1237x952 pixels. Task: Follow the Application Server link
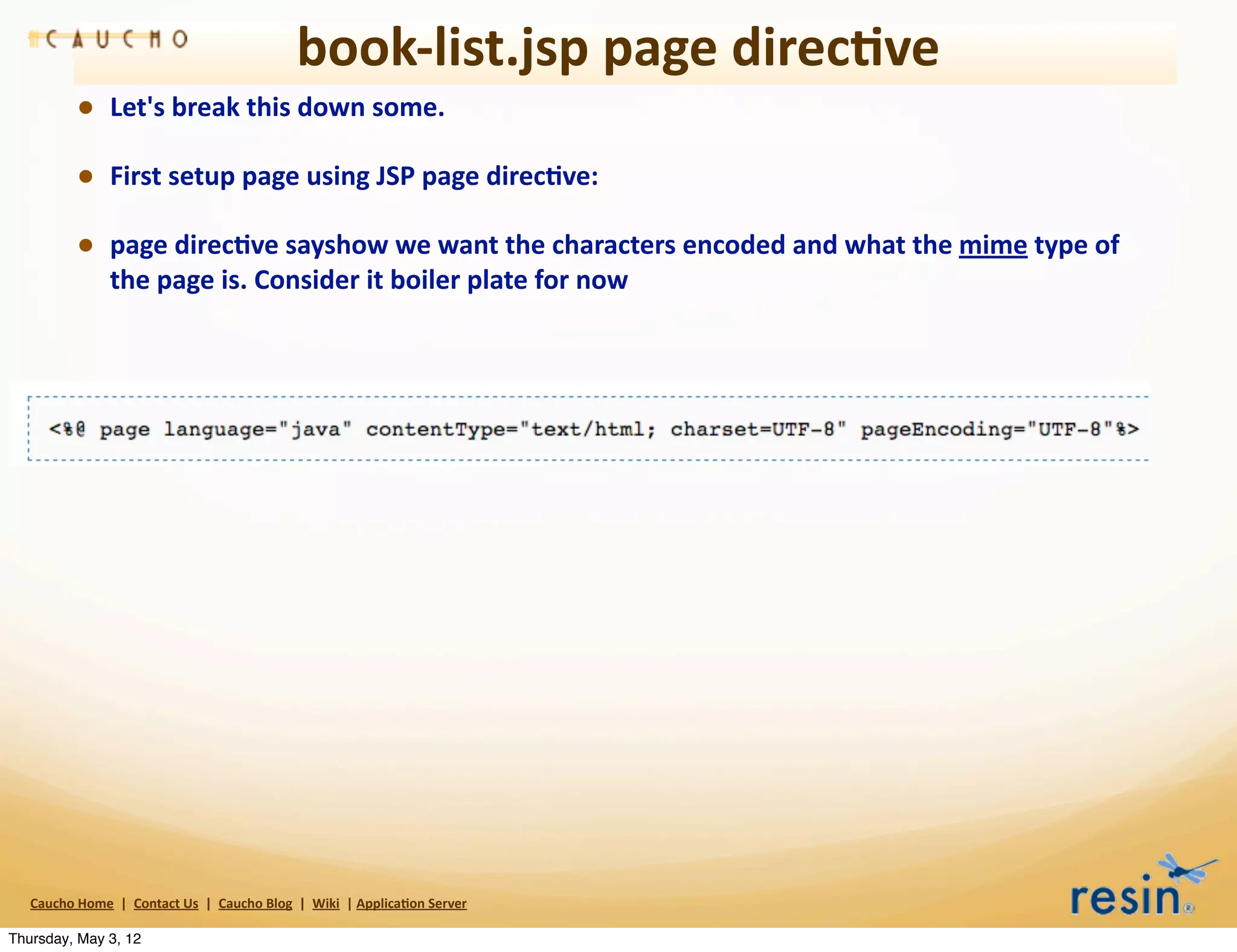[x=411, y=904]
